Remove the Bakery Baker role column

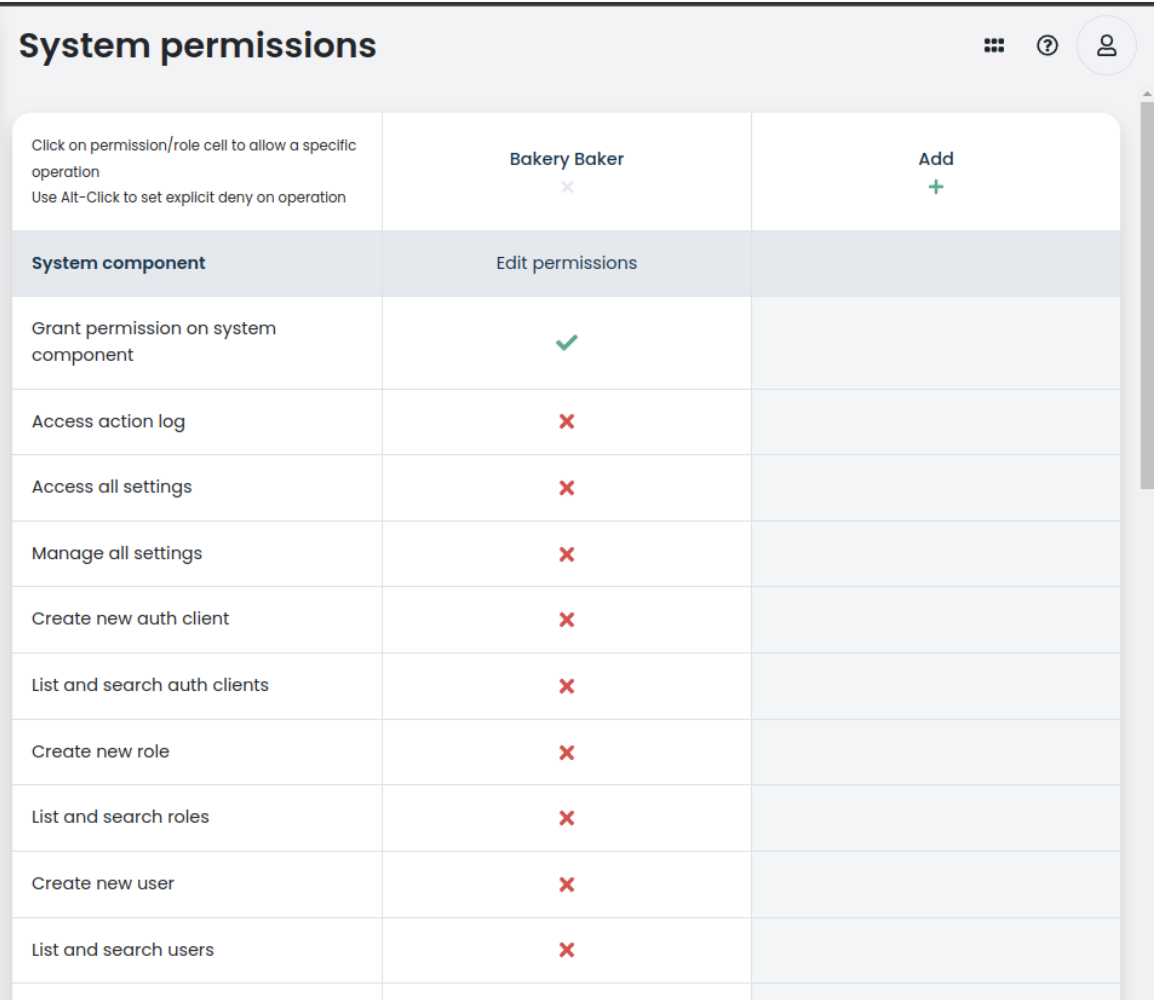tap(567, 187)
